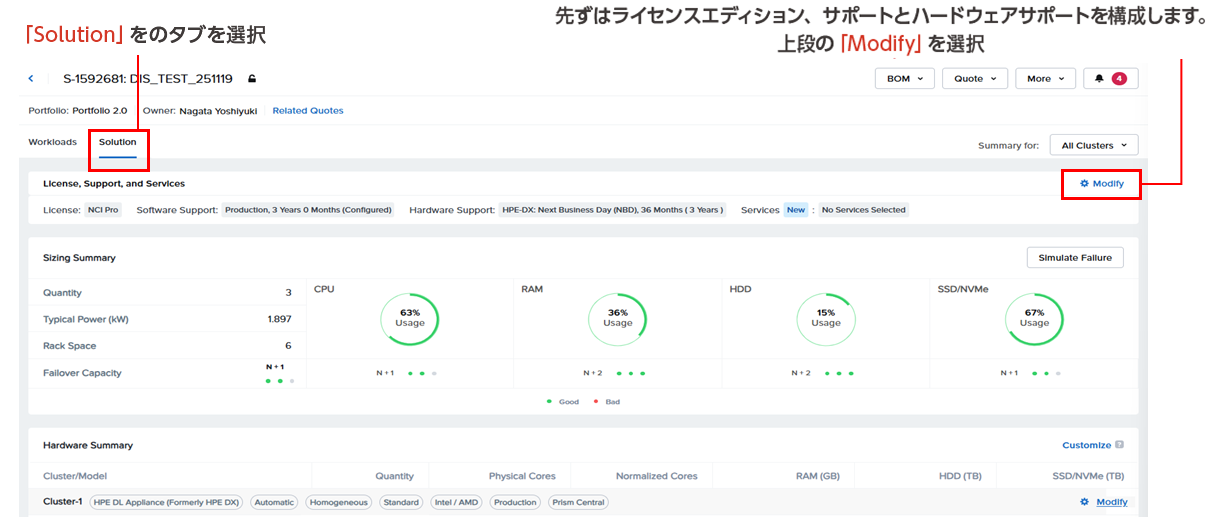
Task: Expand the BOM dropdown
Action: pos(904,78)
